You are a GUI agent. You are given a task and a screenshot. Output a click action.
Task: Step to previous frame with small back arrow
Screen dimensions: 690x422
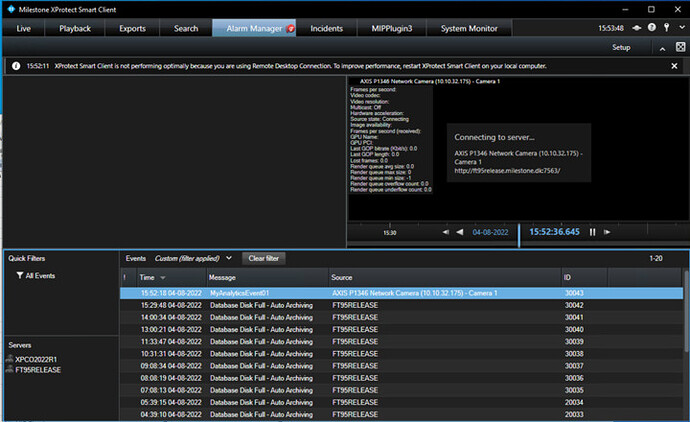click(446, 232)
